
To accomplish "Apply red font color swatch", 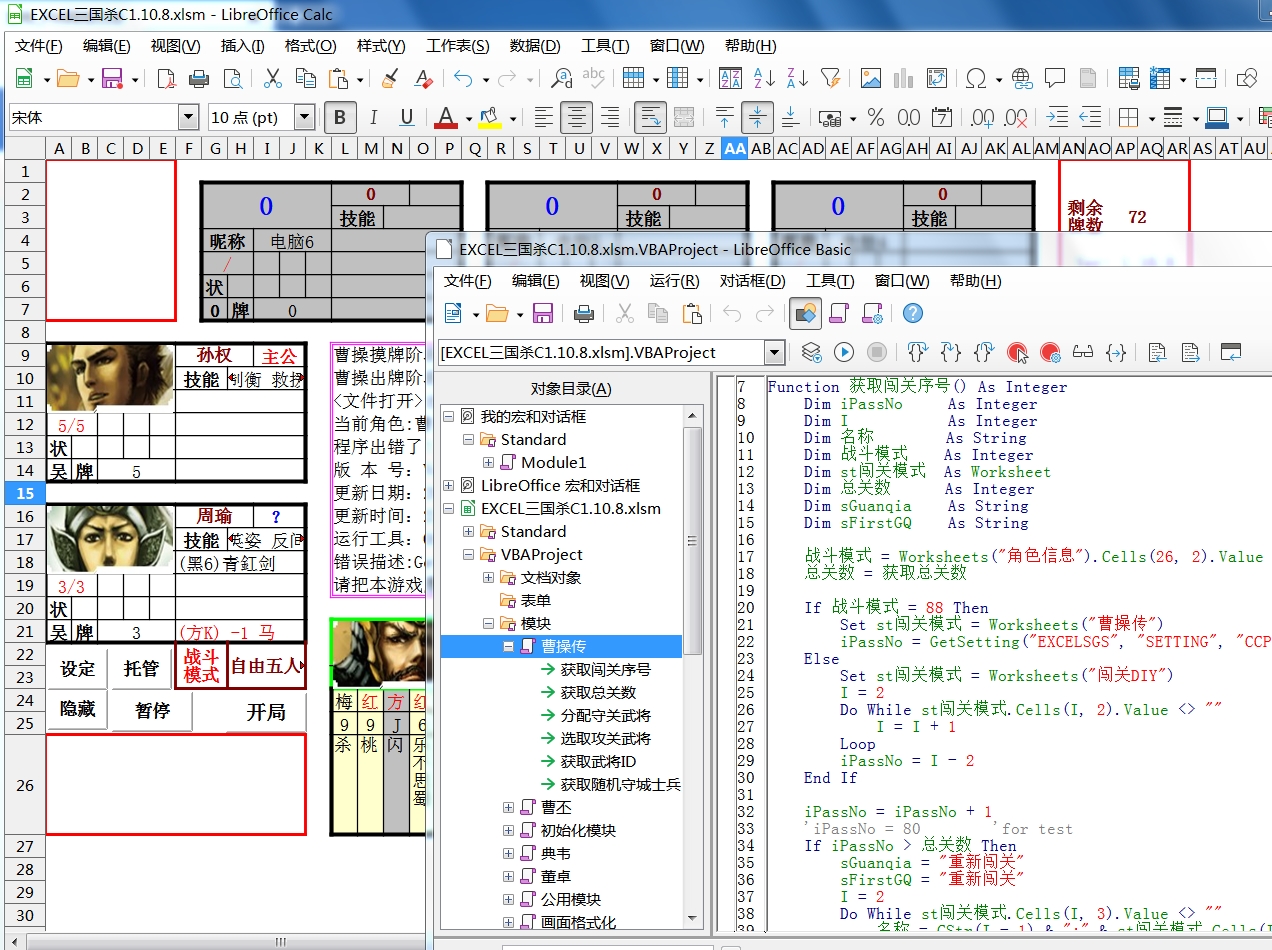I will pos(447,117).
